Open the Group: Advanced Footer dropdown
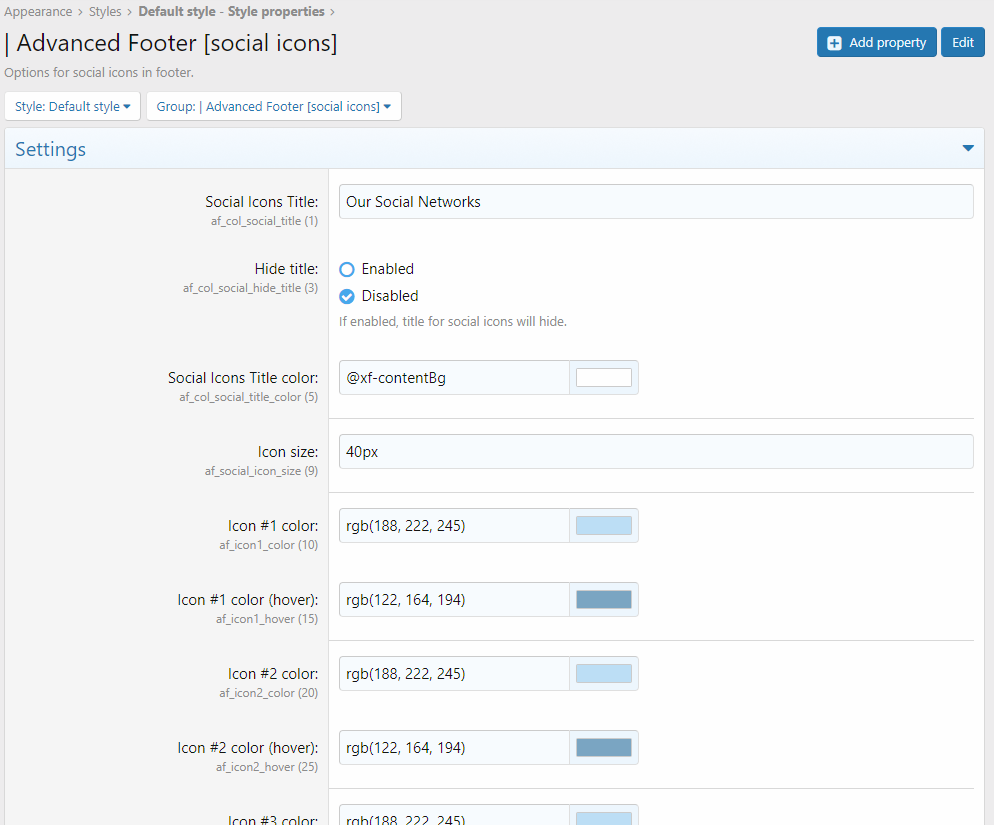This screenshot has height=825, width=994. click(273, 107)
